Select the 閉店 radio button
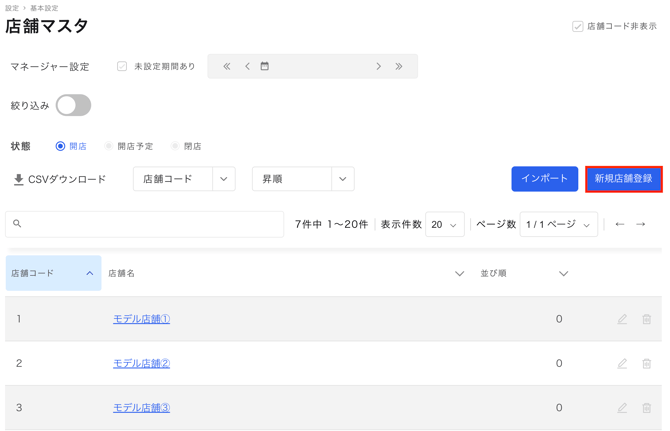670x431 pixels. click(175, 146)
